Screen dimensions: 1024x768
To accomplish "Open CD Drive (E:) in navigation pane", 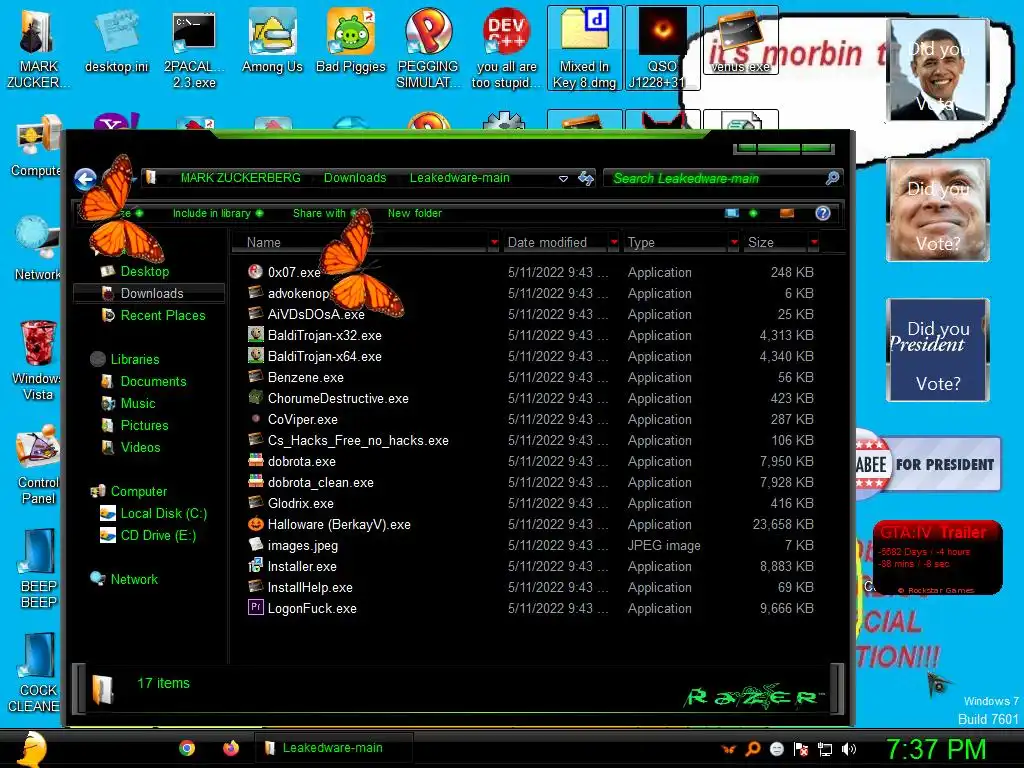I will pyautogui.click(x=158, y=536).
